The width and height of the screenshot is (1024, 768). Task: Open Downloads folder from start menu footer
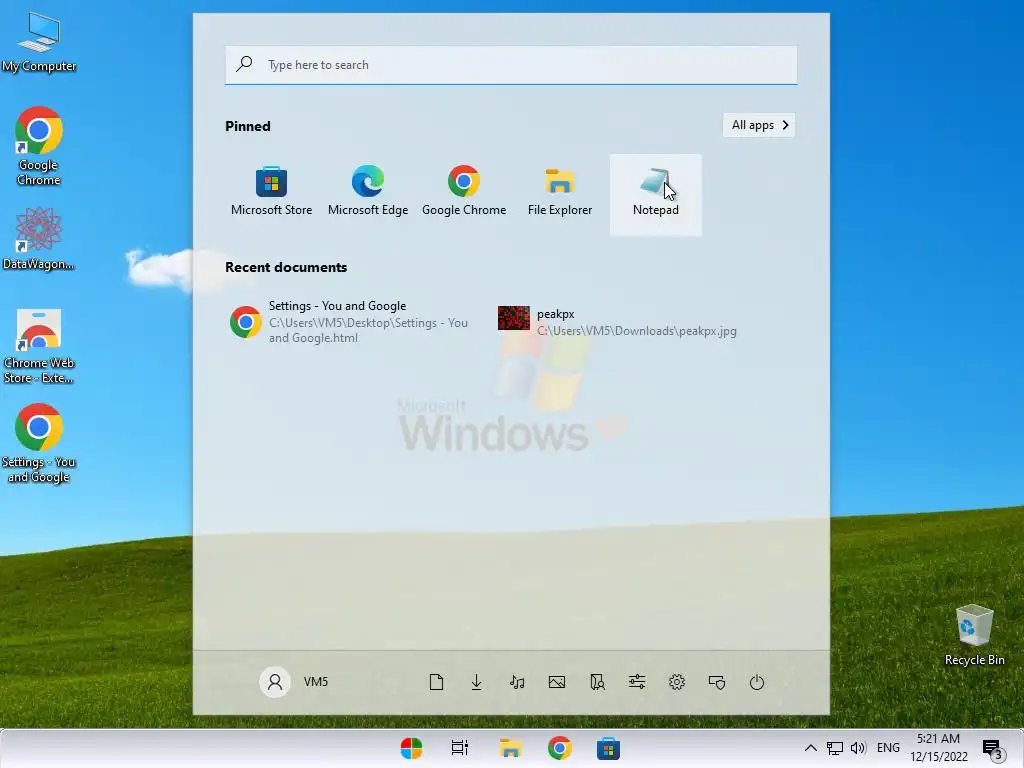[x=477, y=682]
